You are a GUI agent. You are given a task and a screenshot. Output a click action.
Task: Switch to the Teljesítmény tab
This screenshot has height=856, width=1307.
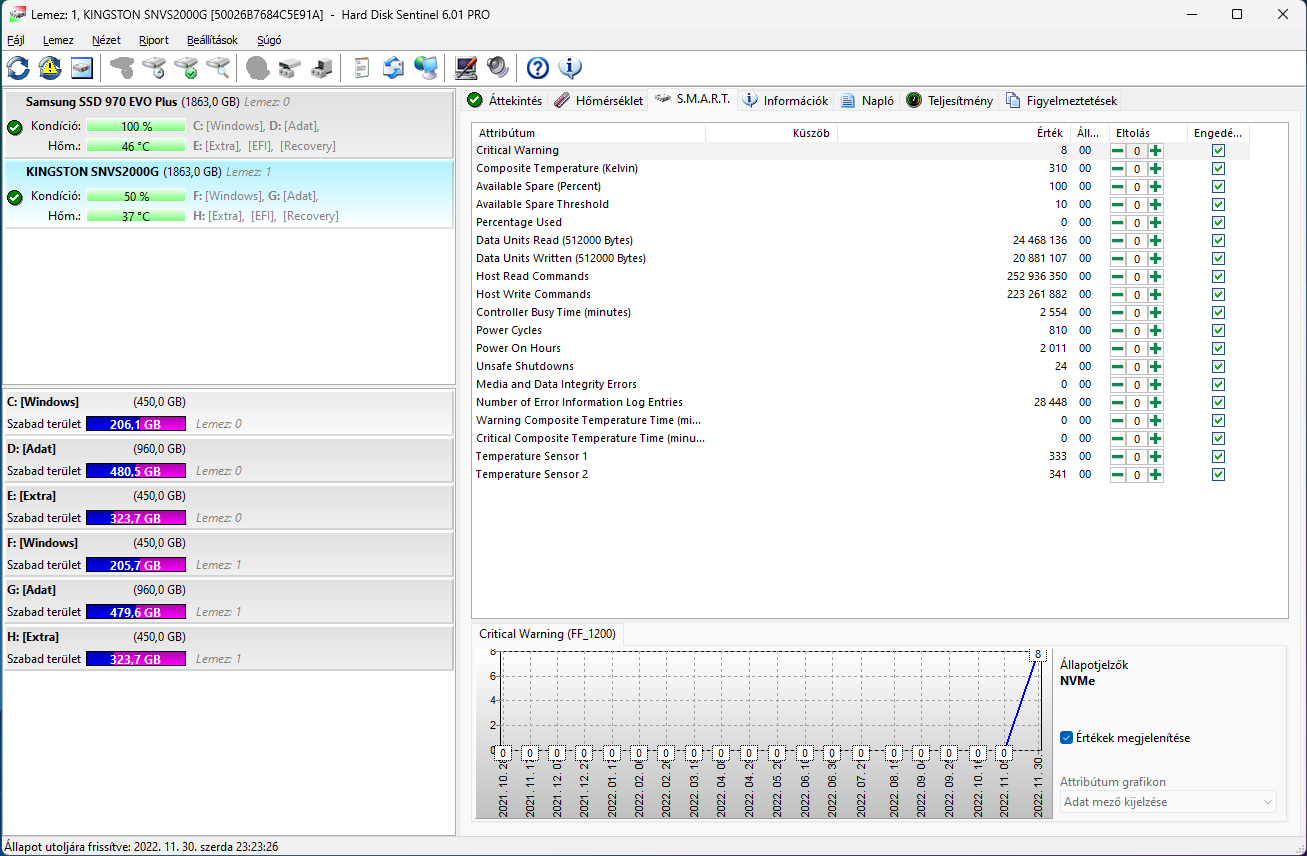950,100
